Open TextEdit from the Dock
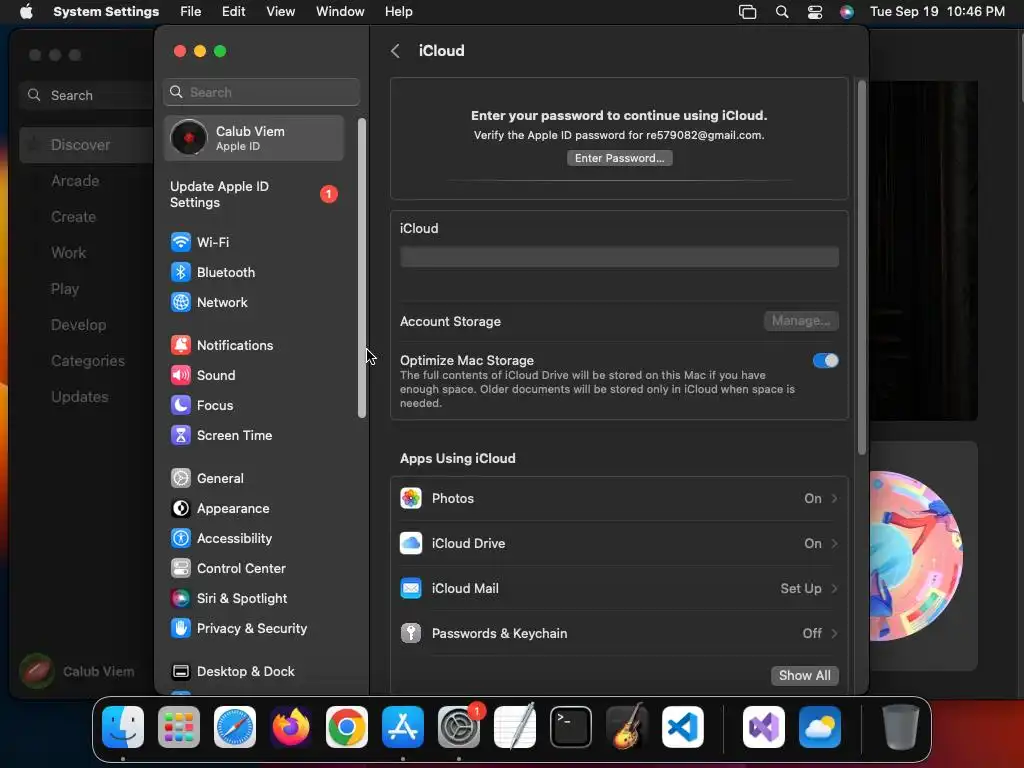 click(515, 727)
